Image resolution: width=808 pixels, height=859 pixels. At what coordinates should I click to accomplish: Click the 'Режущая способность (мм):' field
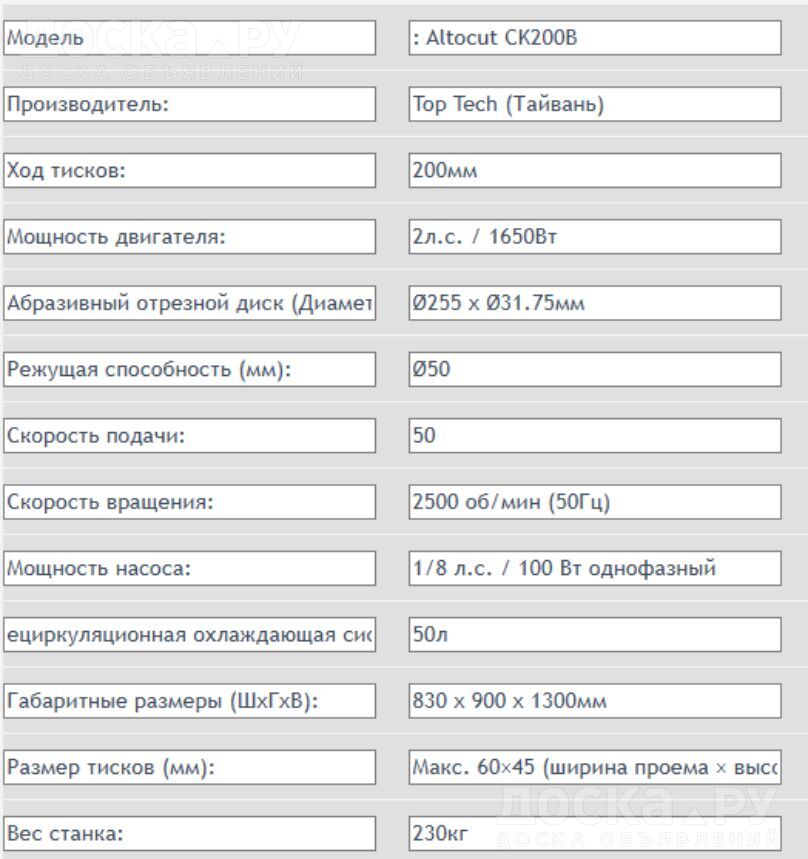pos(189,370)
